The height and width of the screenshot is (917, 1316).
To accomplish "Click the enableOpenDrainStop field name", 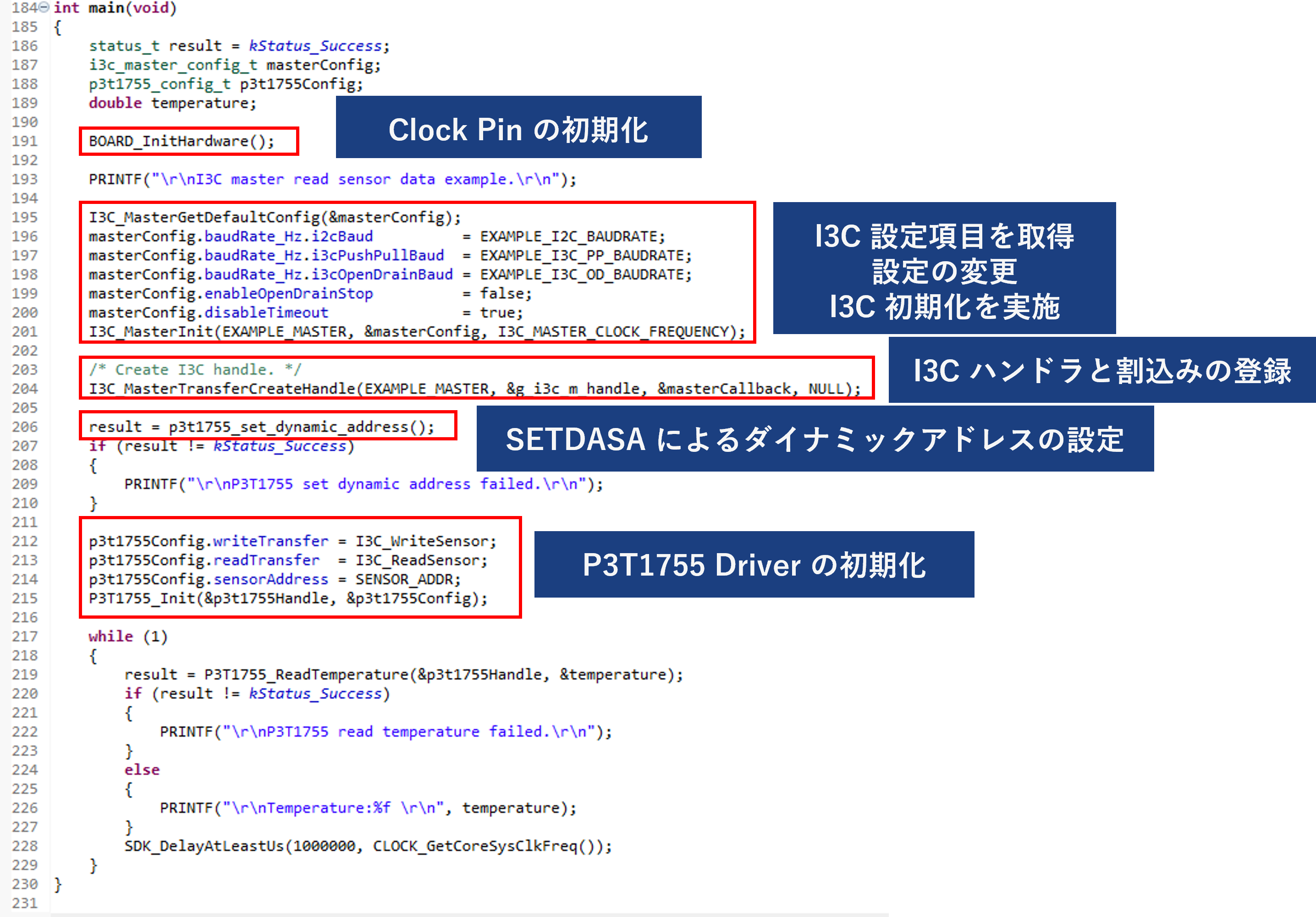I will 288,293.
